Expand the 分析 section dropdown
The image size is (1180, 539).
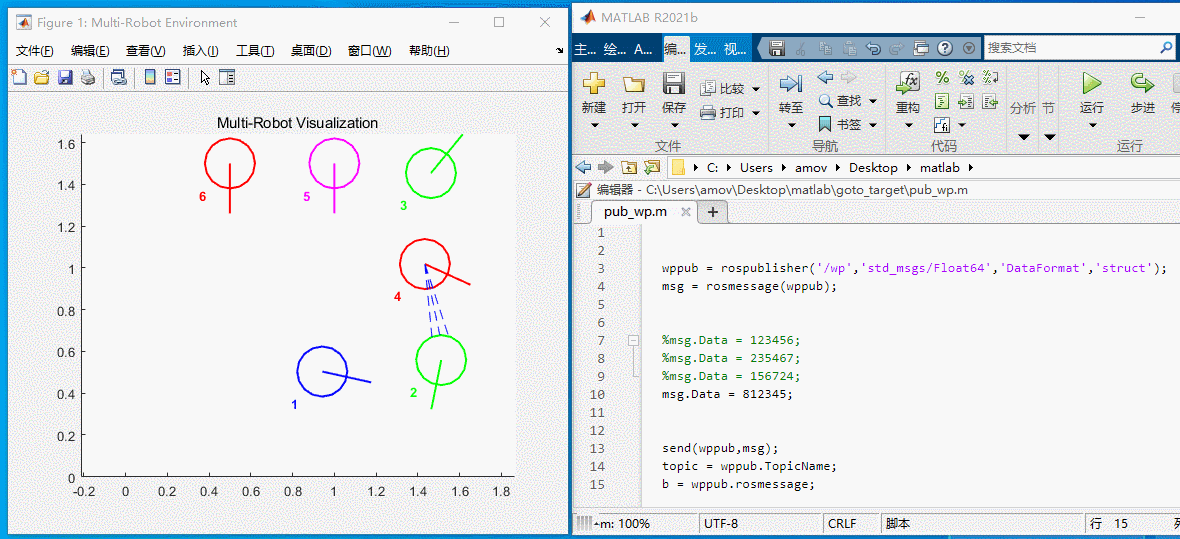(x=1023, y=137)
